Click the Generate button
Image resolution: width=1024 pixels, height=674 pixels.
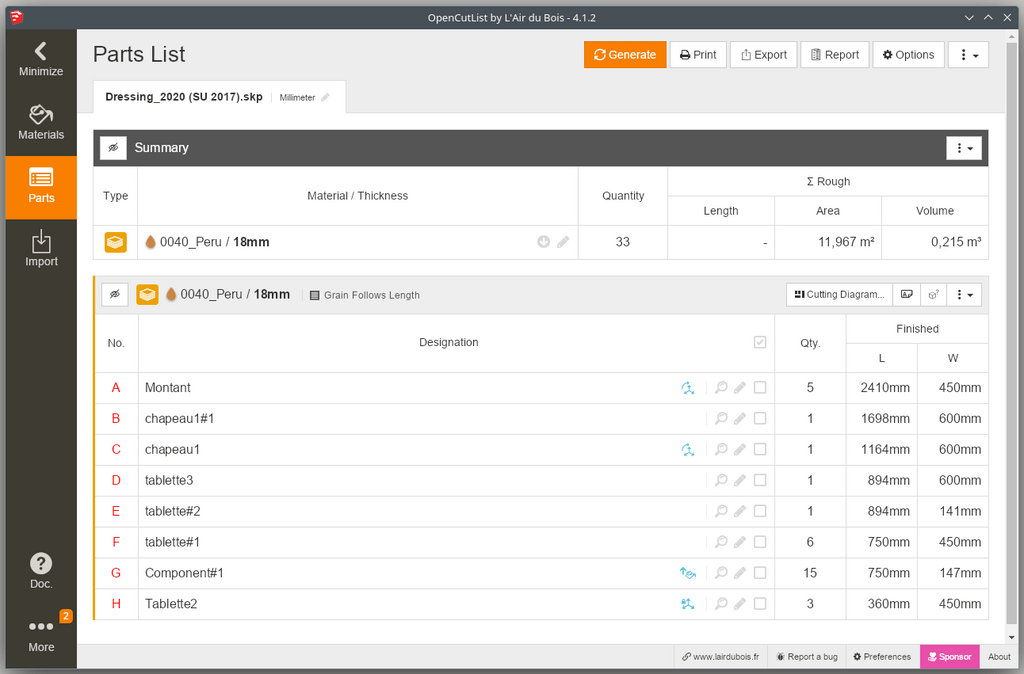(625, 55)
